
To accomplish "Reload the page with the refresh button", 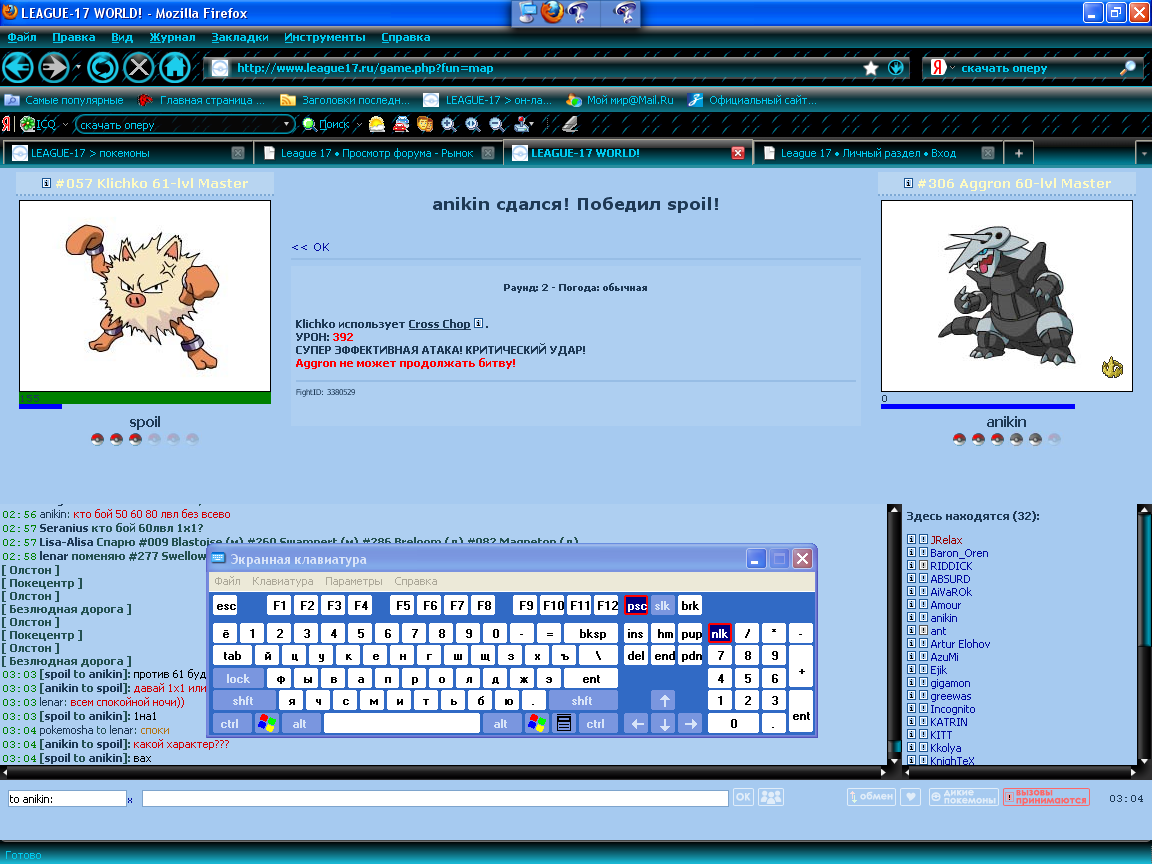I will (x=103, y=68).
